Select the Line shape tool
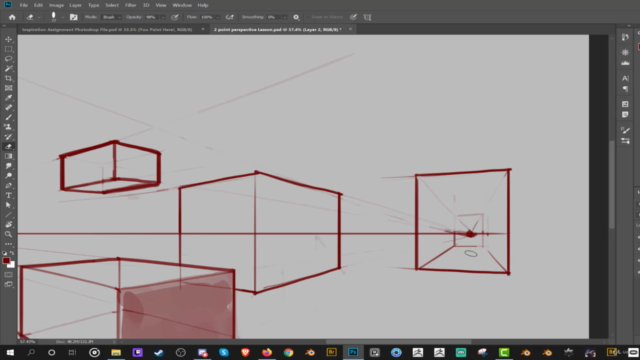Image resolution: width=640 pixels, height=360 pixels. tap(8, 215)
